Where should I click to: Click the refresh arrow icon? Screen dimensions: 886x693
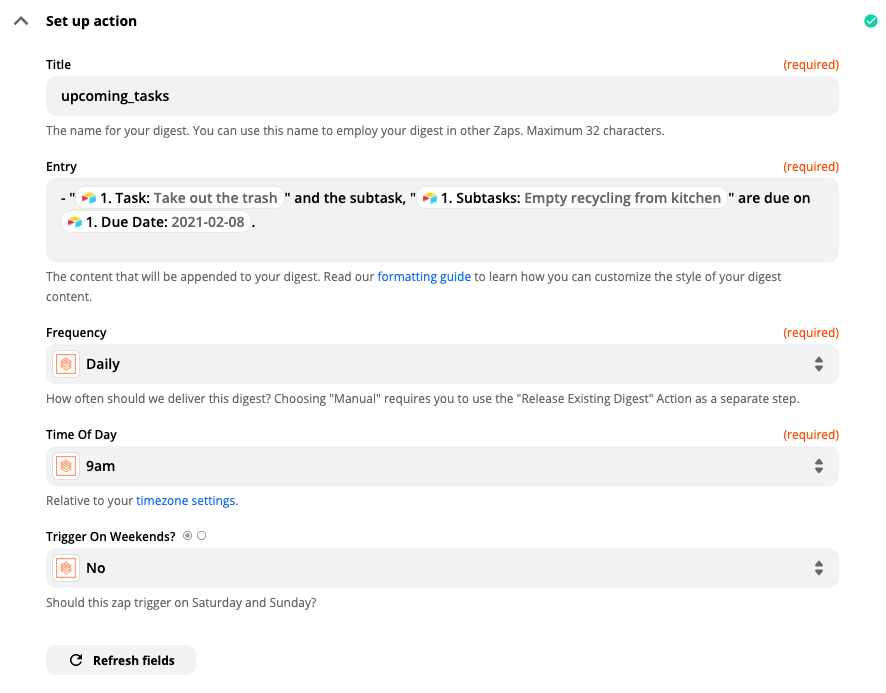coord(76,660)
